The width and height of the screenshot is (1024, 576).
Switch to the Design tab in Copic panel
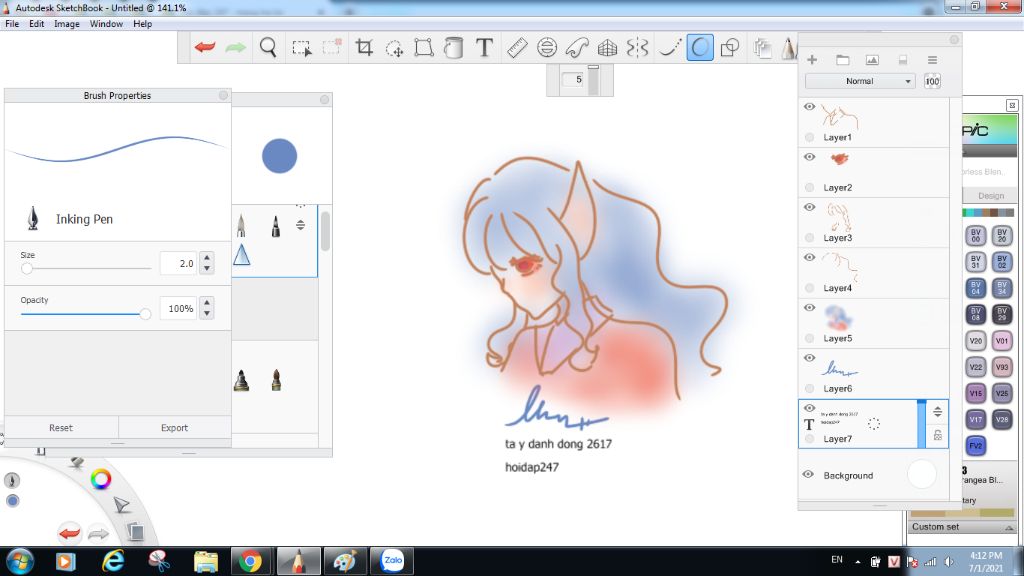pyautogui.click(x=991, y=195)
